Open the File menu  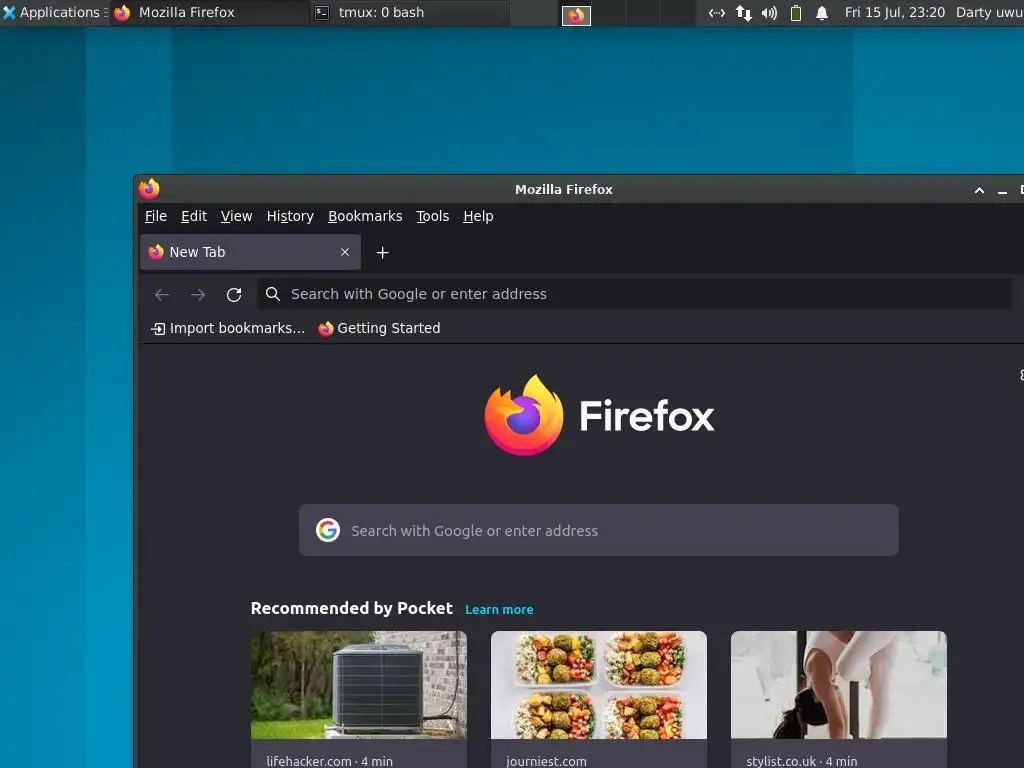click(155, 216)
